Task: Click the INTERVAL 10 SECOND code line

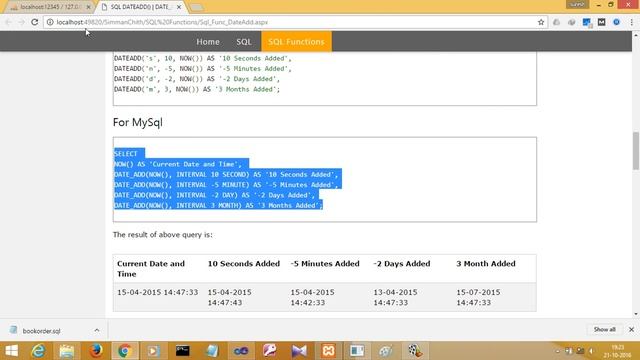Action: [226, 174]
